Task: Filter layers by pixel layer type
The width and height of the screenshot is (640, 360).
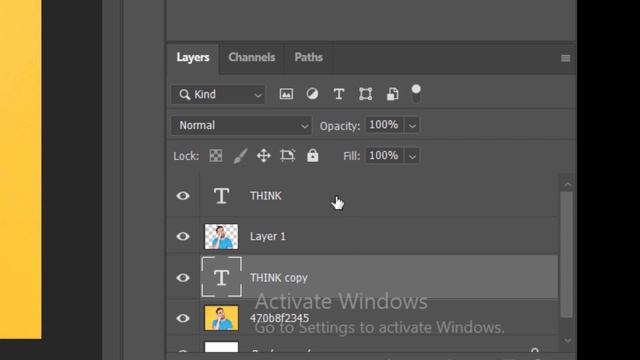Action: coord(286,94)
